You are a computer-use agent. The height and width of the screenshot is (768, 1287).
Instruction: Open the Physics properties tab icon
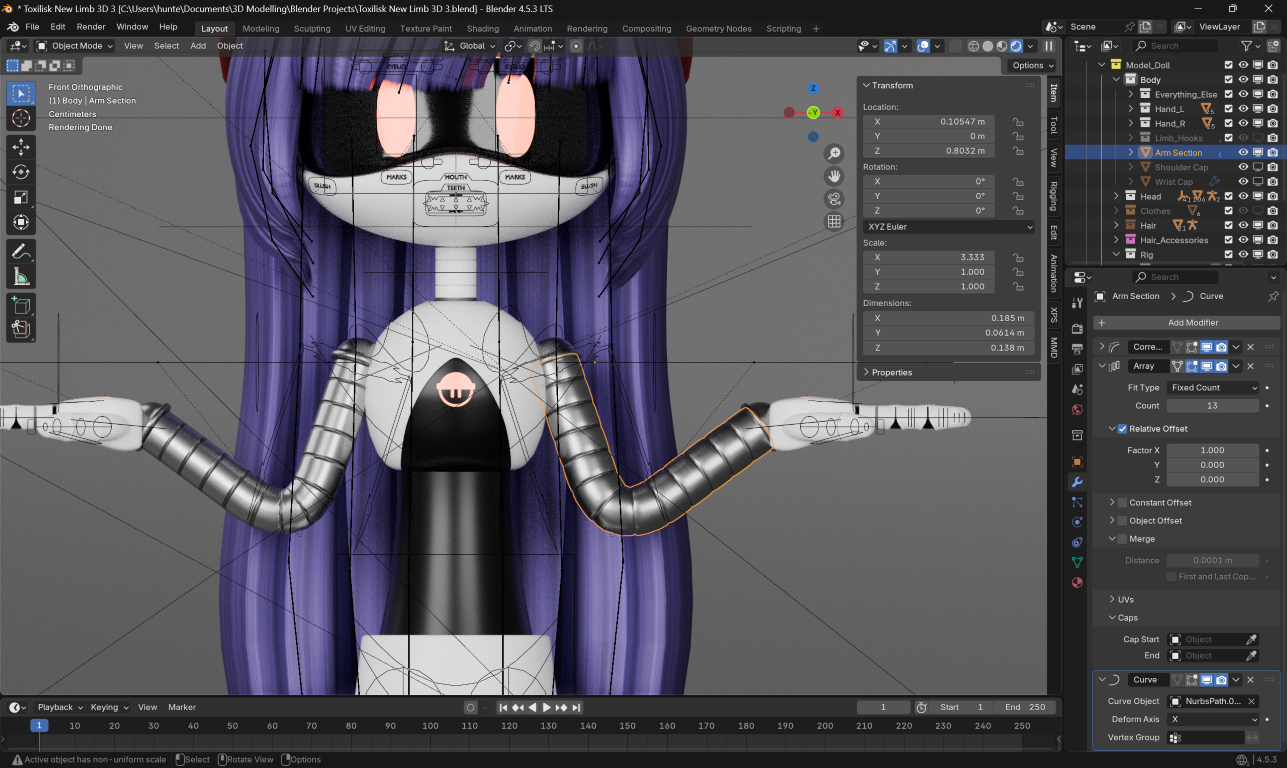click(1077, 522)
